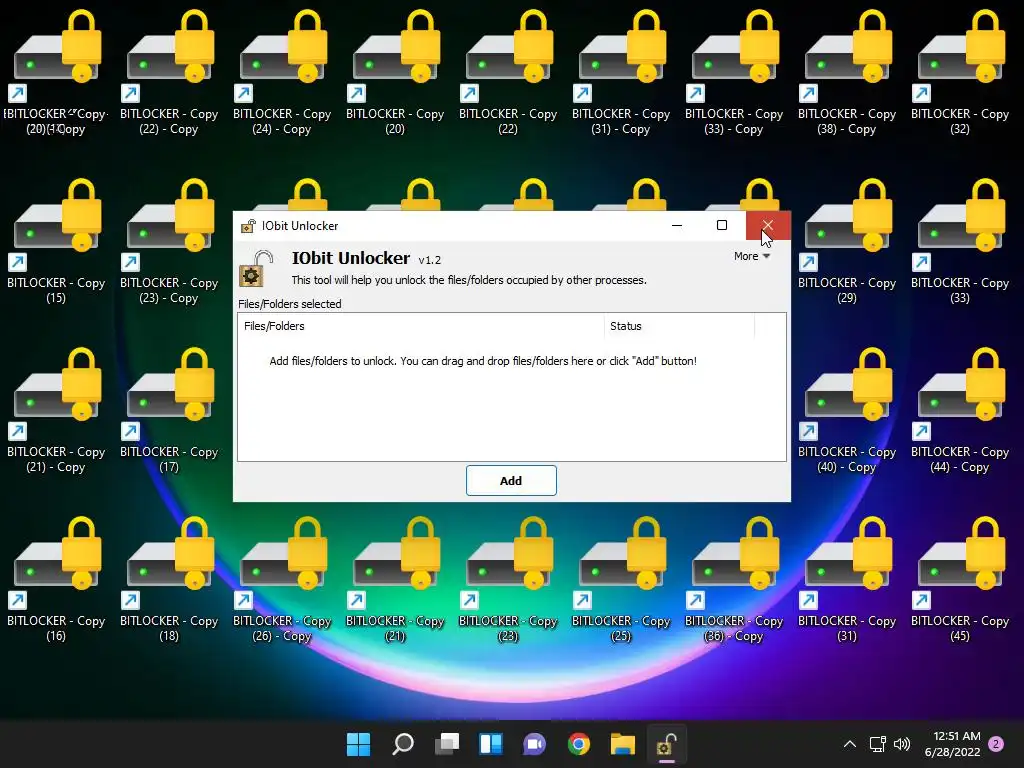Select the BITLOCKER - Copy (17) shortcut
The image size is (1024, 768).
tap(169, 410)
